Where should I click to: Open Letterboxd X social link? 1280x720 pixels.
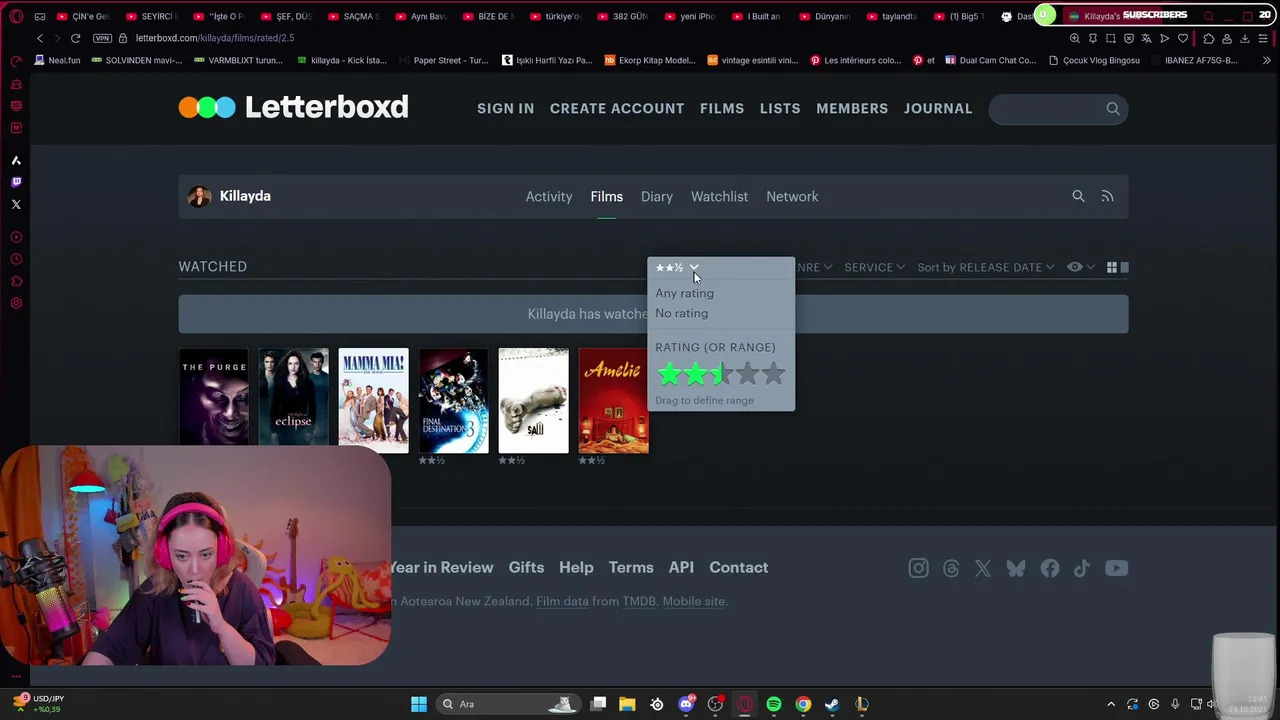983,568
